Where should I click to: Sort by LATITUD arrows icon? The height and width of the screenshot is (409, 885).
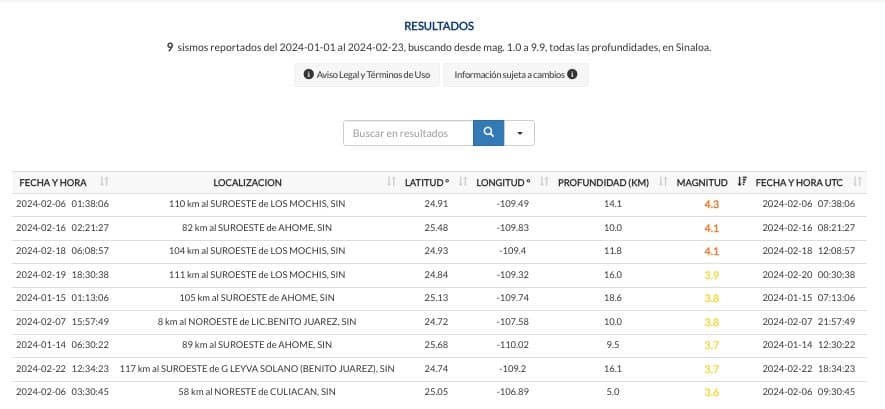pyautogui.click(x=463, y=182)
